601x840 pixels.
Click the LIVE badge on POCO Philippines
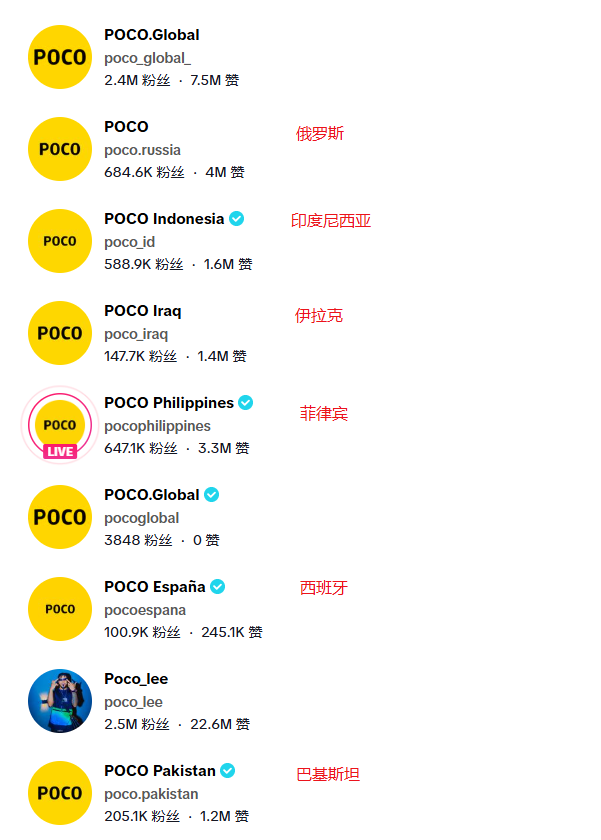pos(60,451)
